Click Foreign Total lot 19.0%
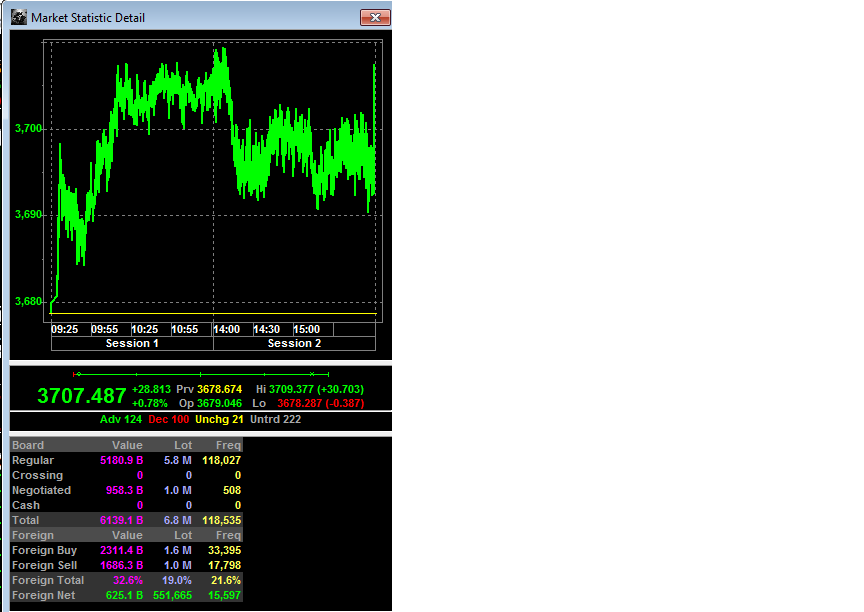Screen dimensions: 864x612 pyautogui.click(x=177, y=580)
